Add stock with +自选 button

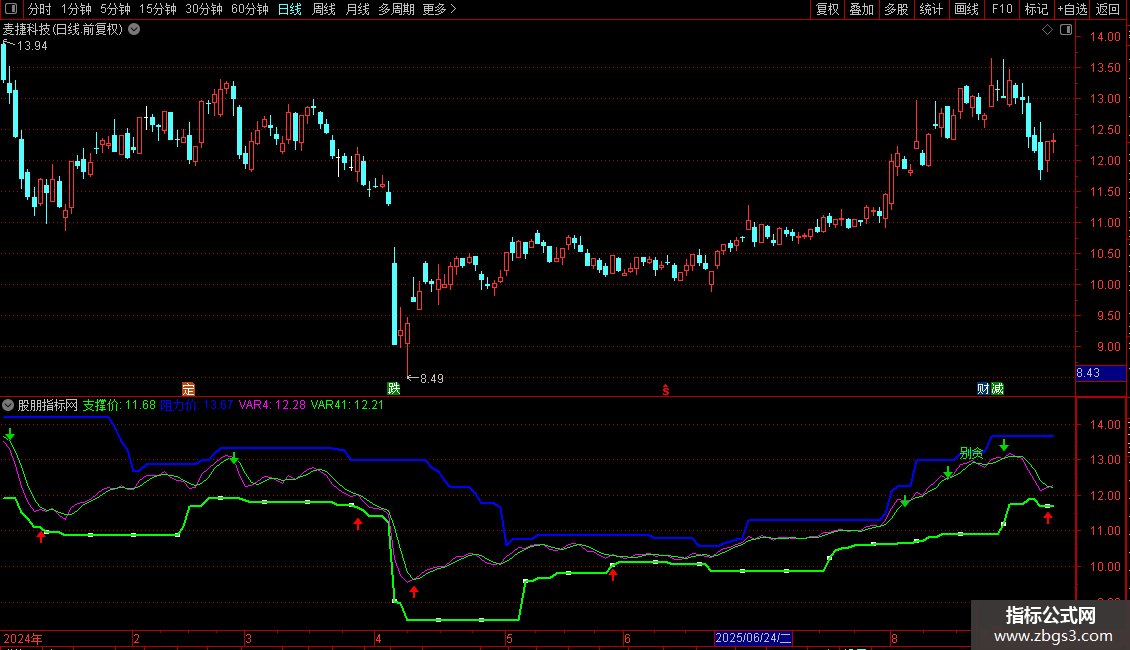click(1072, 9)
